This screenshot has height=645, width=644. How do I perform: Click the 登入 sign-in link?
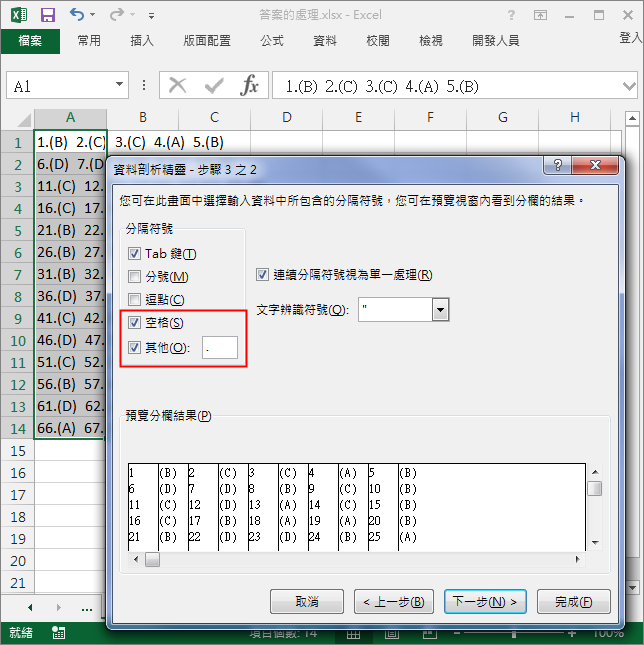click(630, 38)
